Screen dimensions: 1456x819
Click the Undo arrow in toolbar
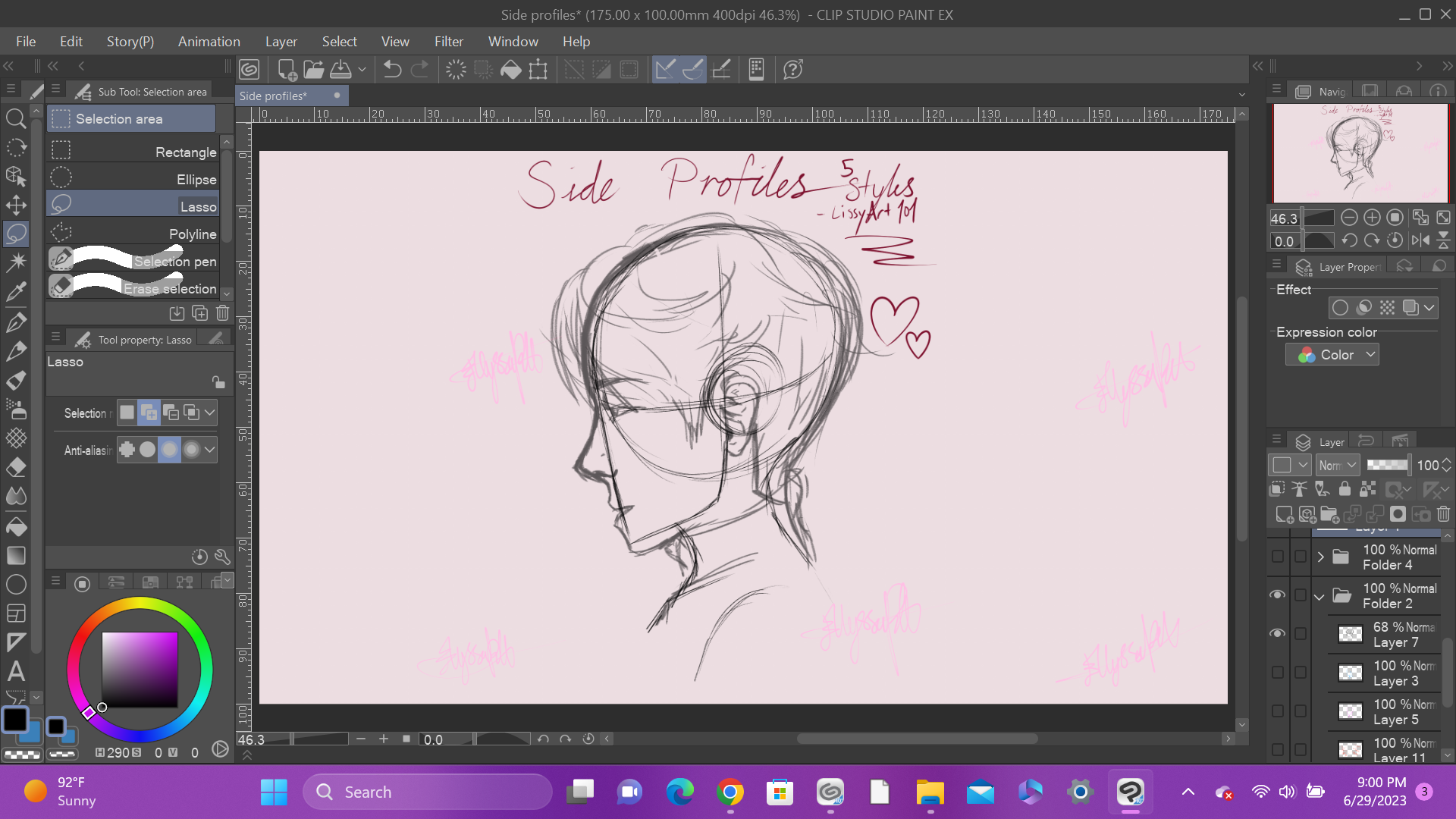point(392,70)
